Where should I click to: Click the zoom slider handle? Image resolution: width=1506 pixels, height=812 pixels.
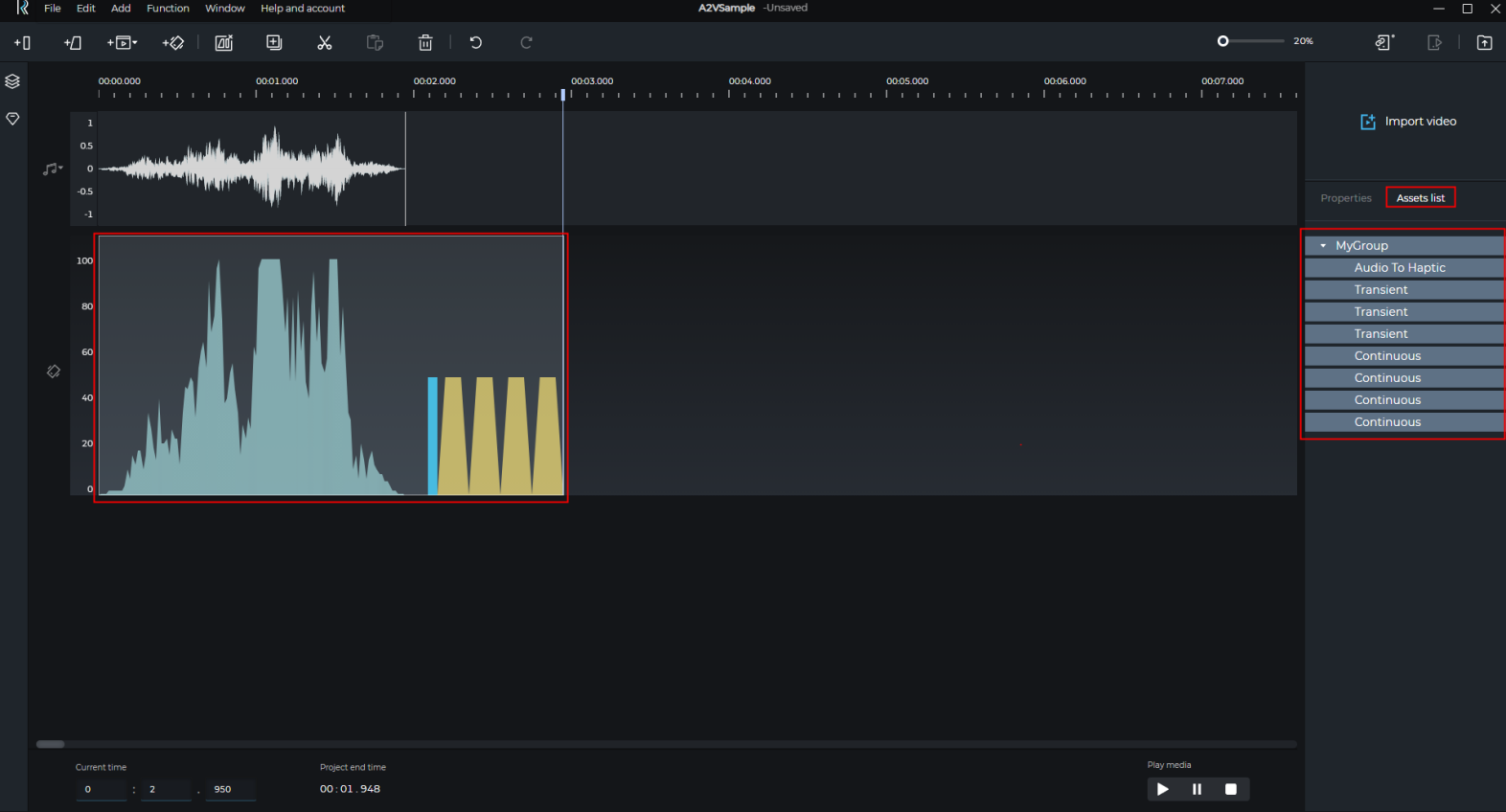tap(1223, 41)
